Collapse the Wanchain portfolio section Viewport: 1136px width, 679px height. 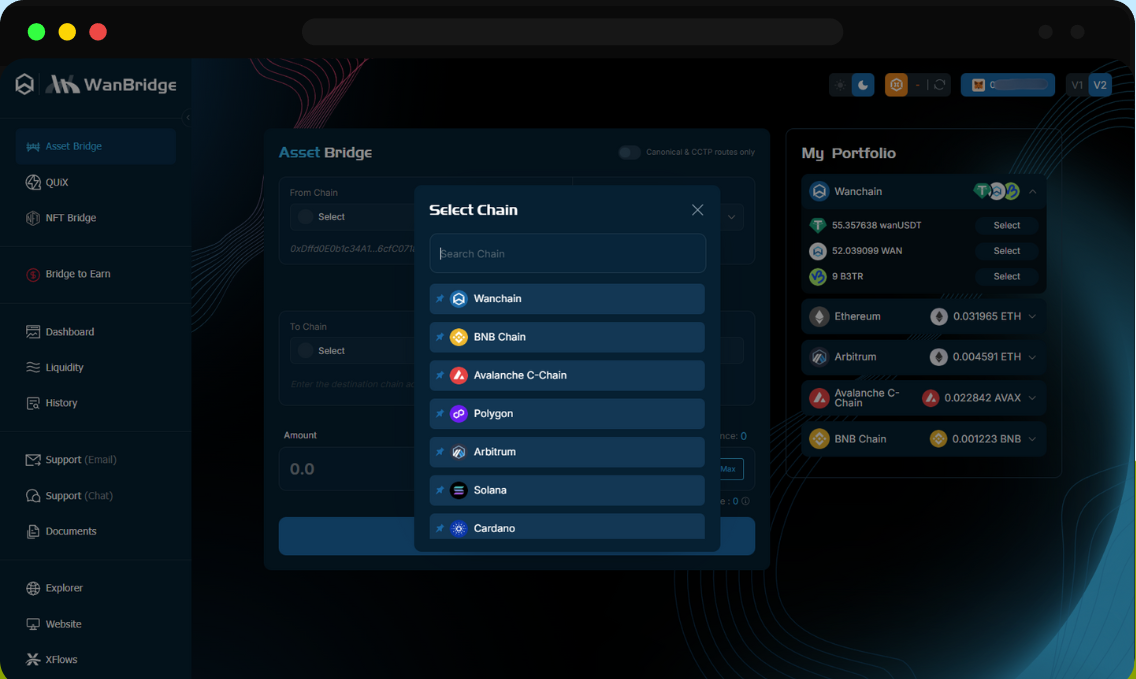pos(1032,191)
